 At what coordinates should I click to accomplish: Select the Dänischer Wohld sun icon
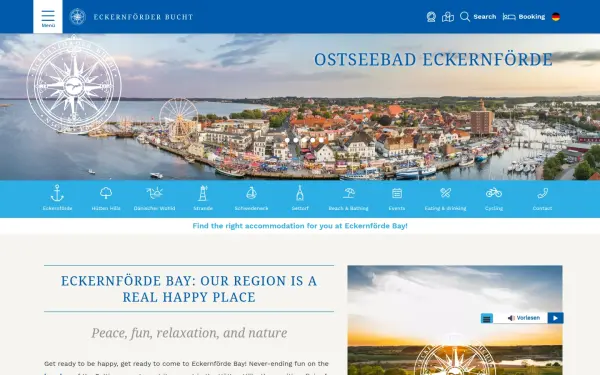click(154, 193)
